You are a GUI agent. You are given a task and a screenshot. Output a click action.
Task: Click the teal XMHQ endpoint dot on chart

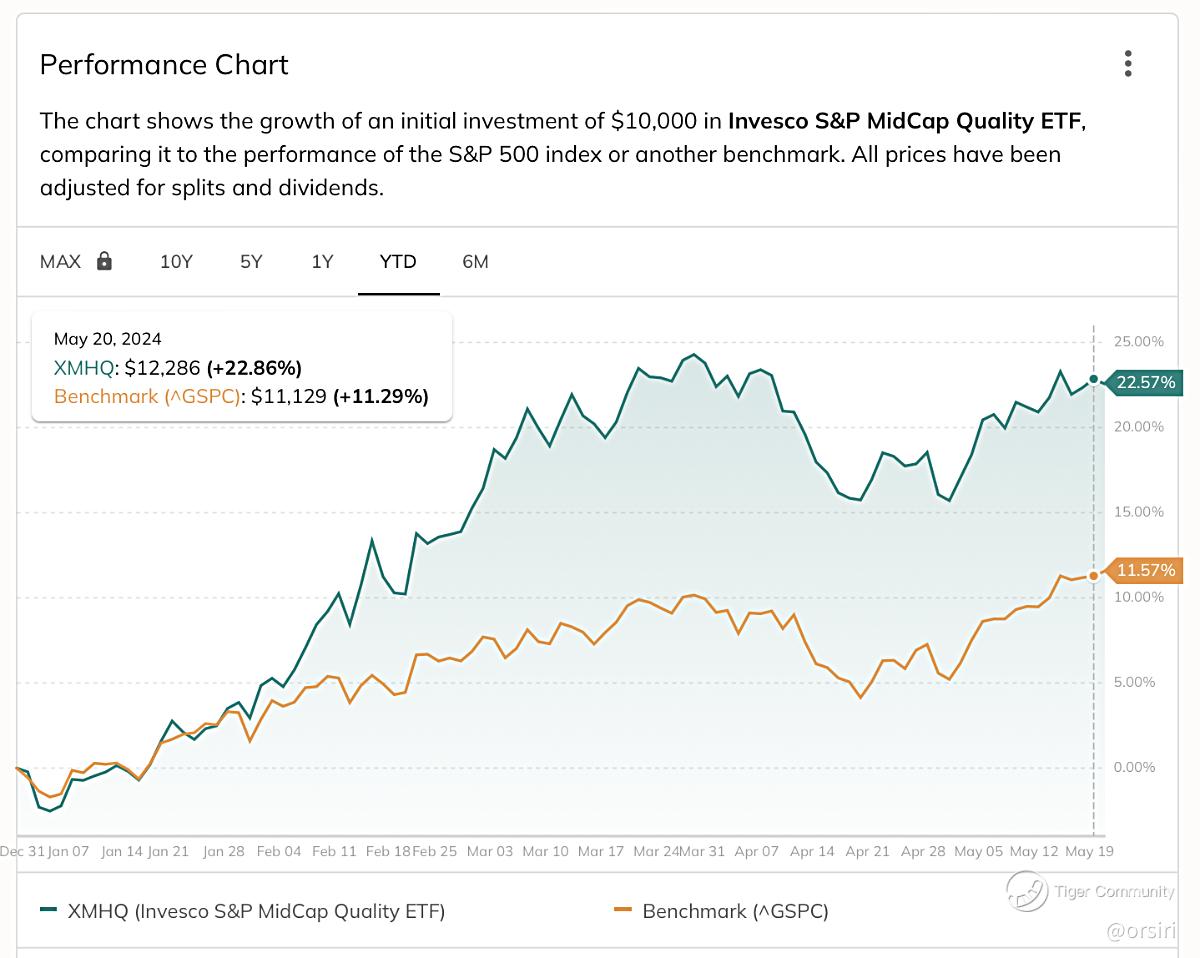(1094, 380)
